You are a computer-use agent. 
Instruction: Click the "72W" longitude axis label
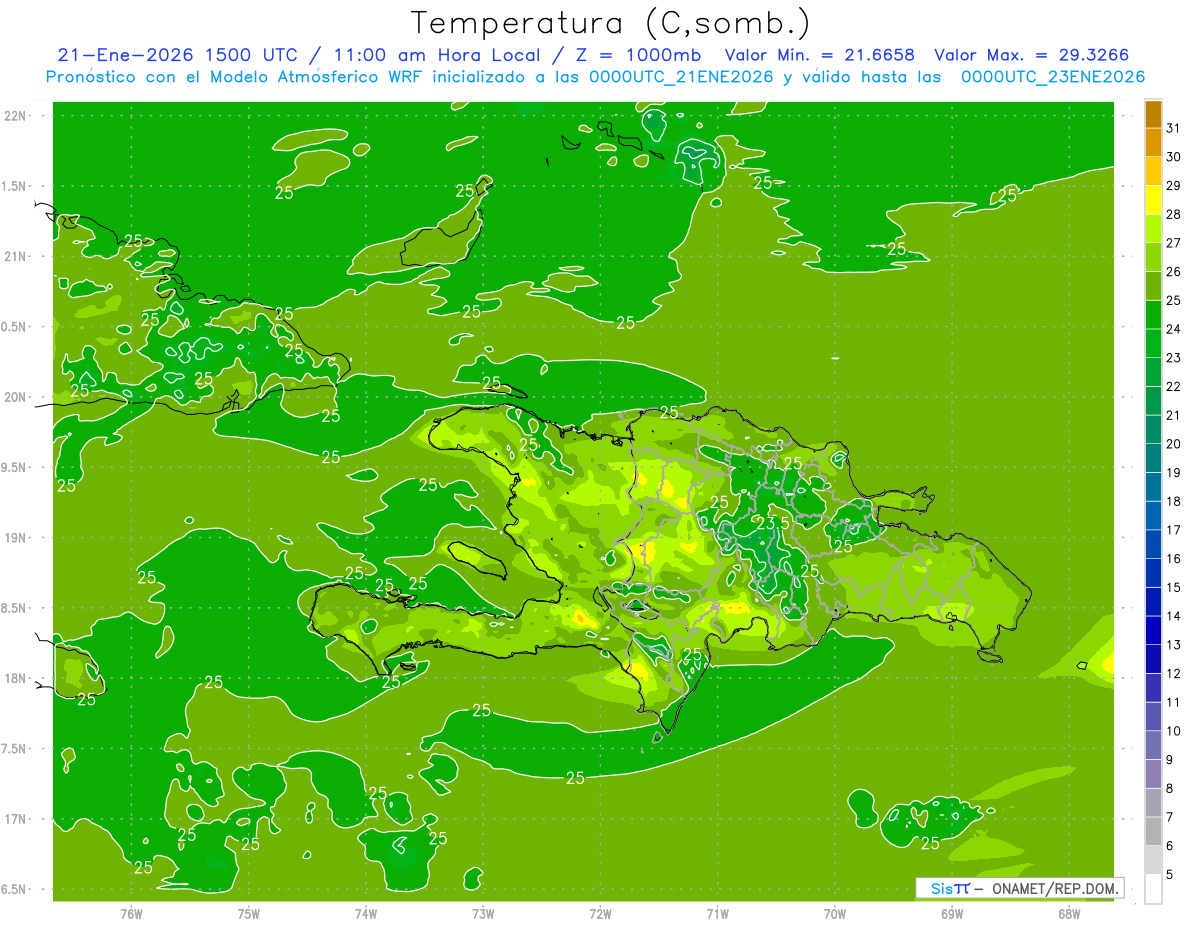[x=600, y=914]
